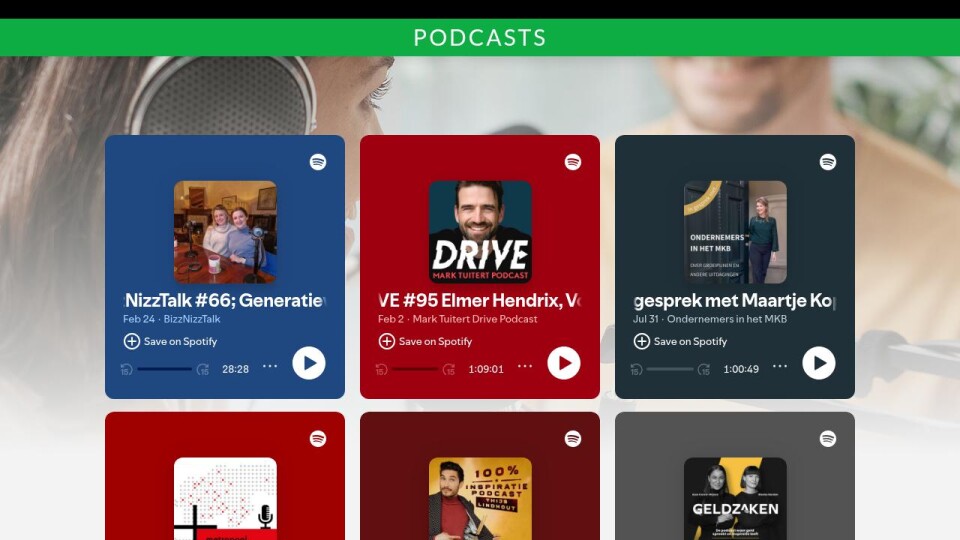This screenshot has width=960, height=540.
Task: Seek on Ondernemers in het MKB progress bar
Action: tap(670, 369)
